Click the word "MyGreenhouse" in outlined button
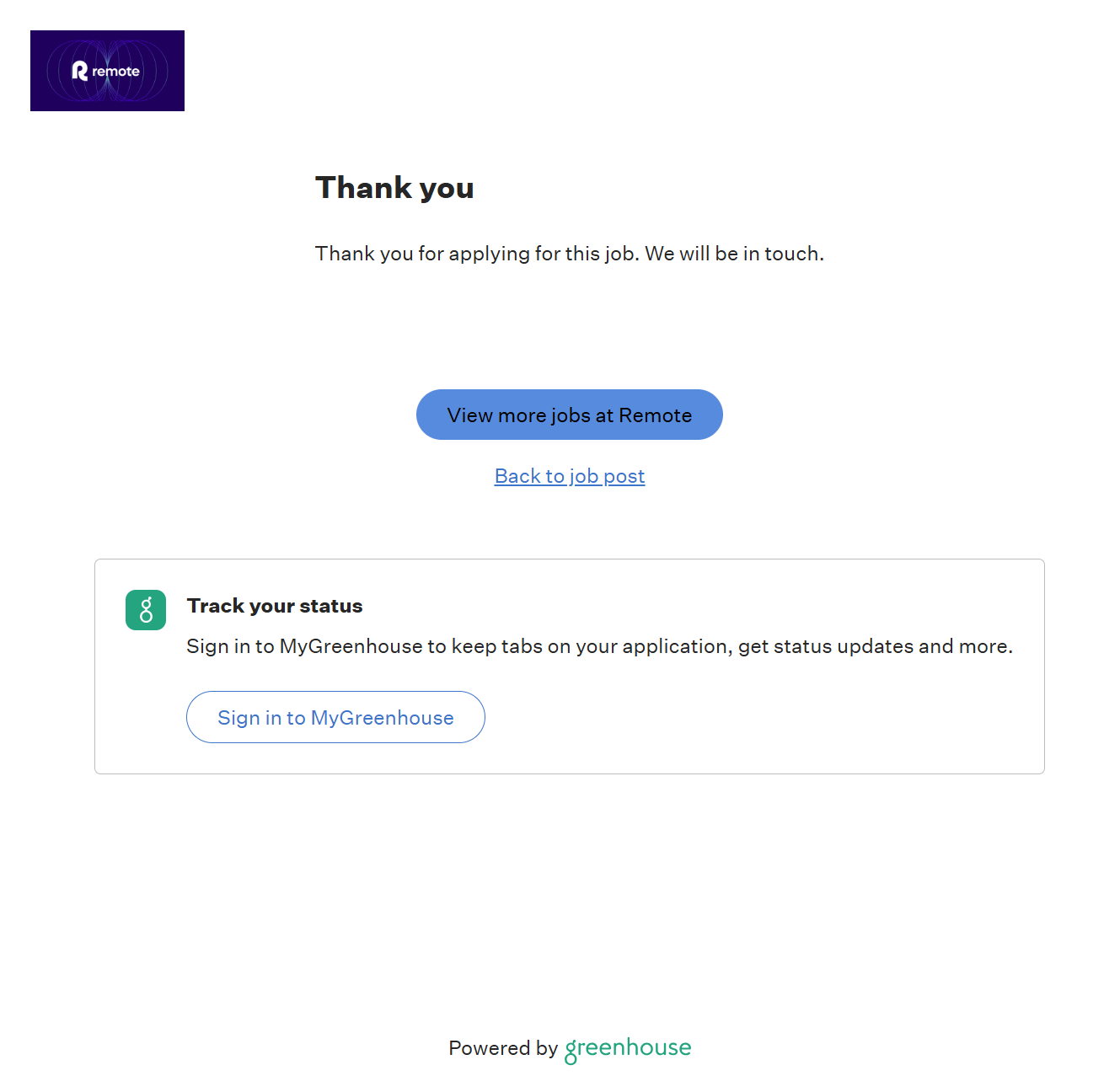This screenshot has height=1092, width=1120. (x=382, y=718)
